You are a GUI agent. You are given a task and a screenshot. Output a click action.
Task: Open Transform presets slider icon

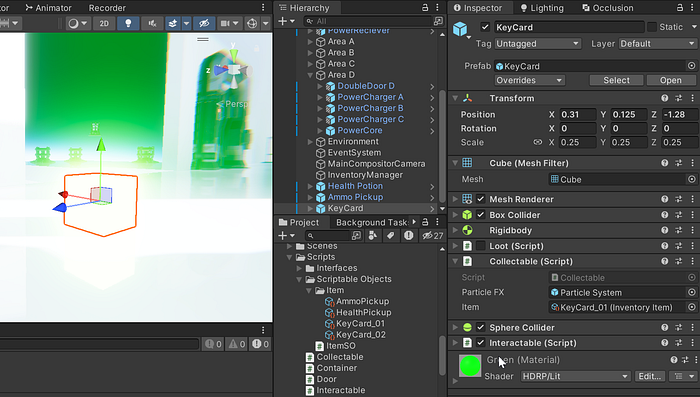click(x=679, y=98)
